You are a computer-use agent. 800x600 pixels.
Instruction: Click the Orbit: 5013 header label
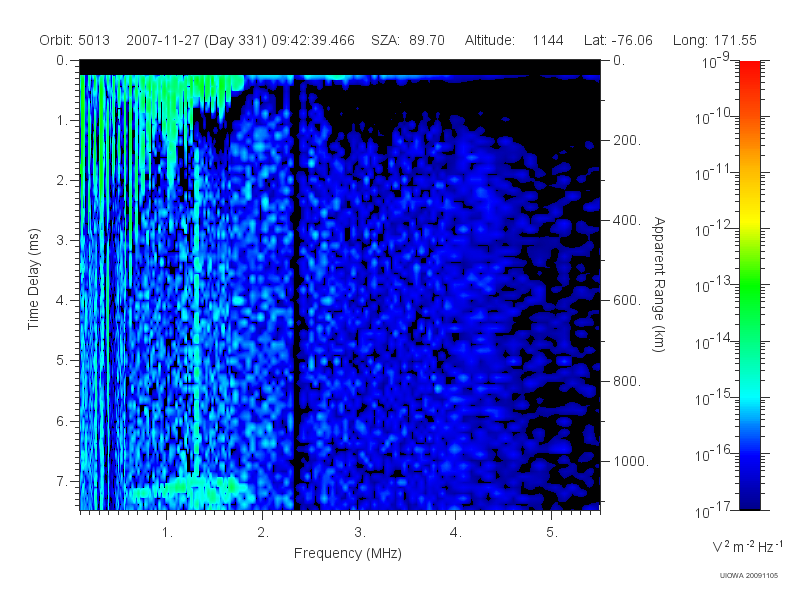[74, 40]
